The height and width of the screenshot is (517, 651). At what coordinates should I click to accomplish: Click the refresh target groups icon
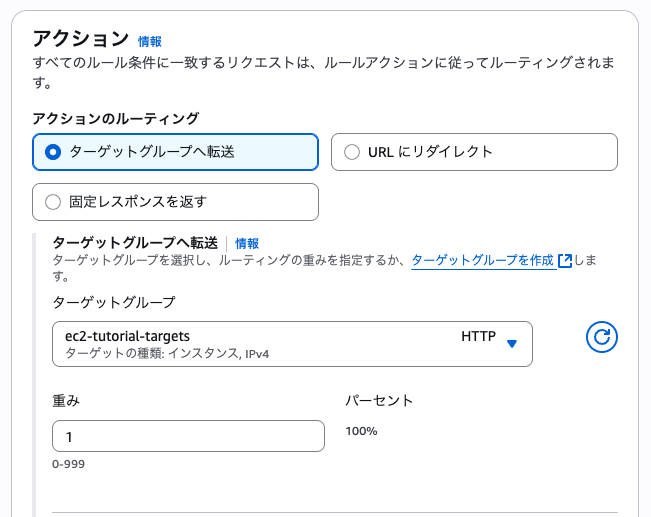(601, 337)
